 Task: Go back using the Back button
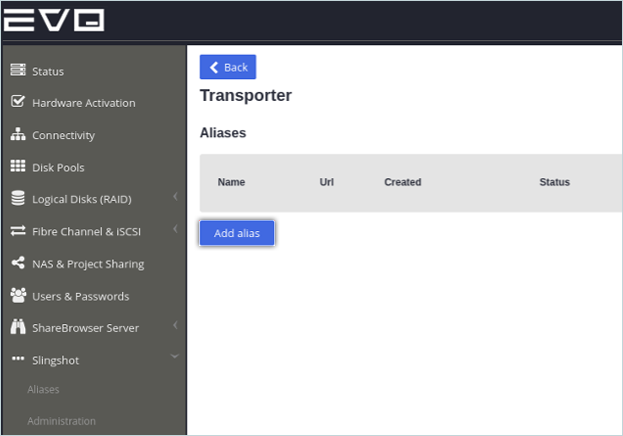[228, 67]
